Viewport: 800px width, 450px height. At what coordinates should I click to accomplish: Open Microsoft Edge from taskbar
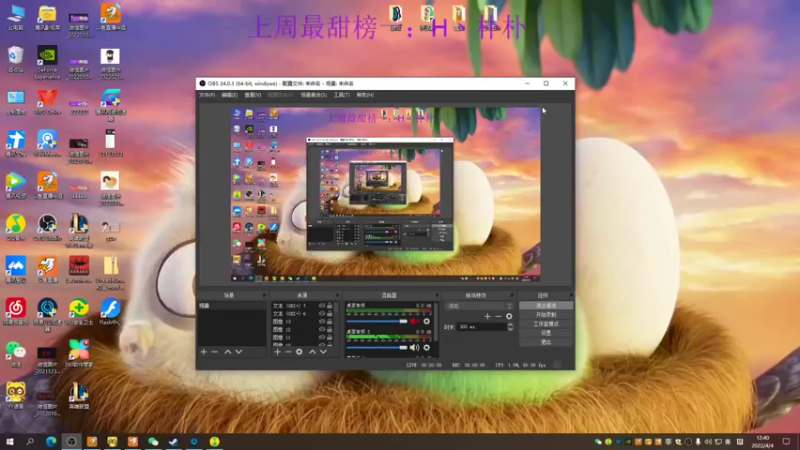(51, 441)
